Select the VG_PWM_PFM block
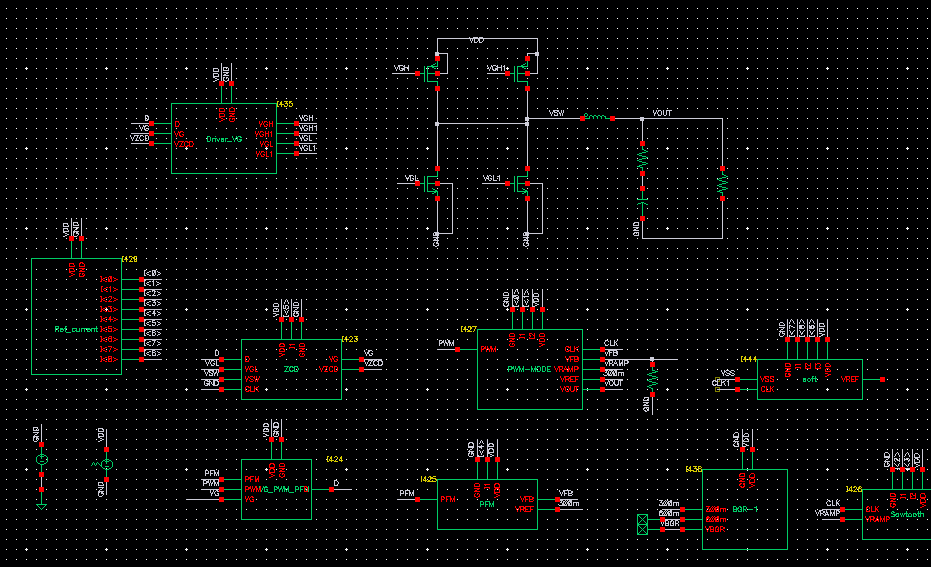The image size is (931, 567). 277,489
